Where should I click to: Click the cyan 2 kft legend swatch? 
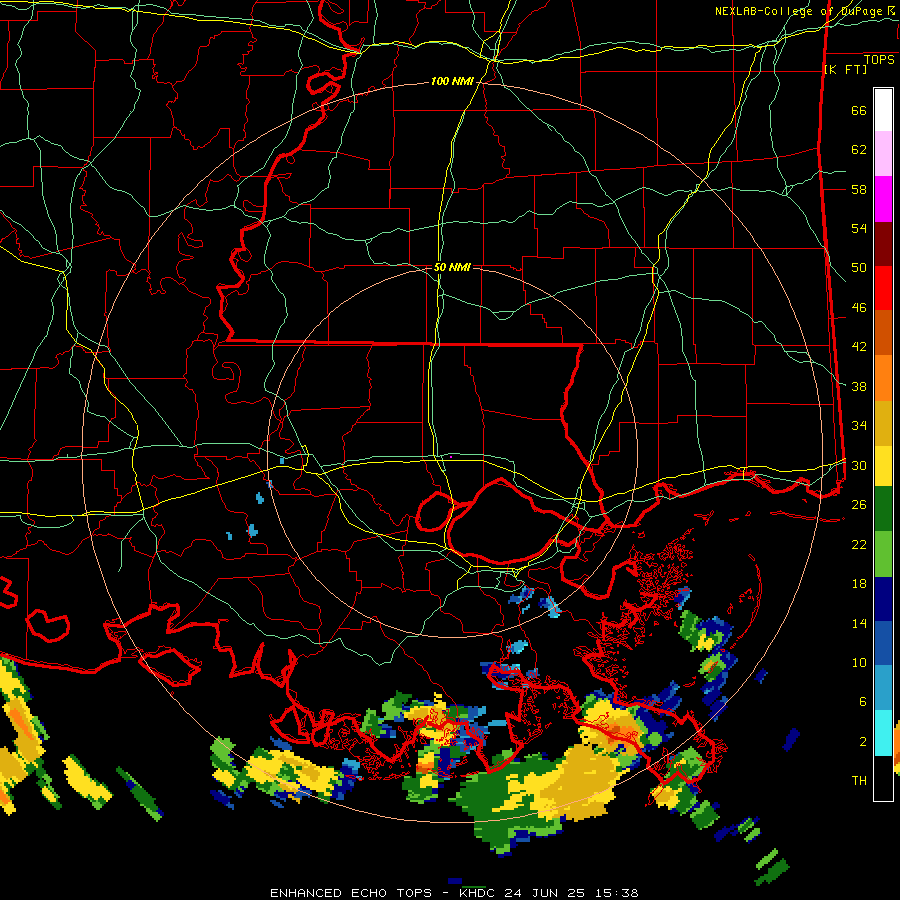pos(883,733)
